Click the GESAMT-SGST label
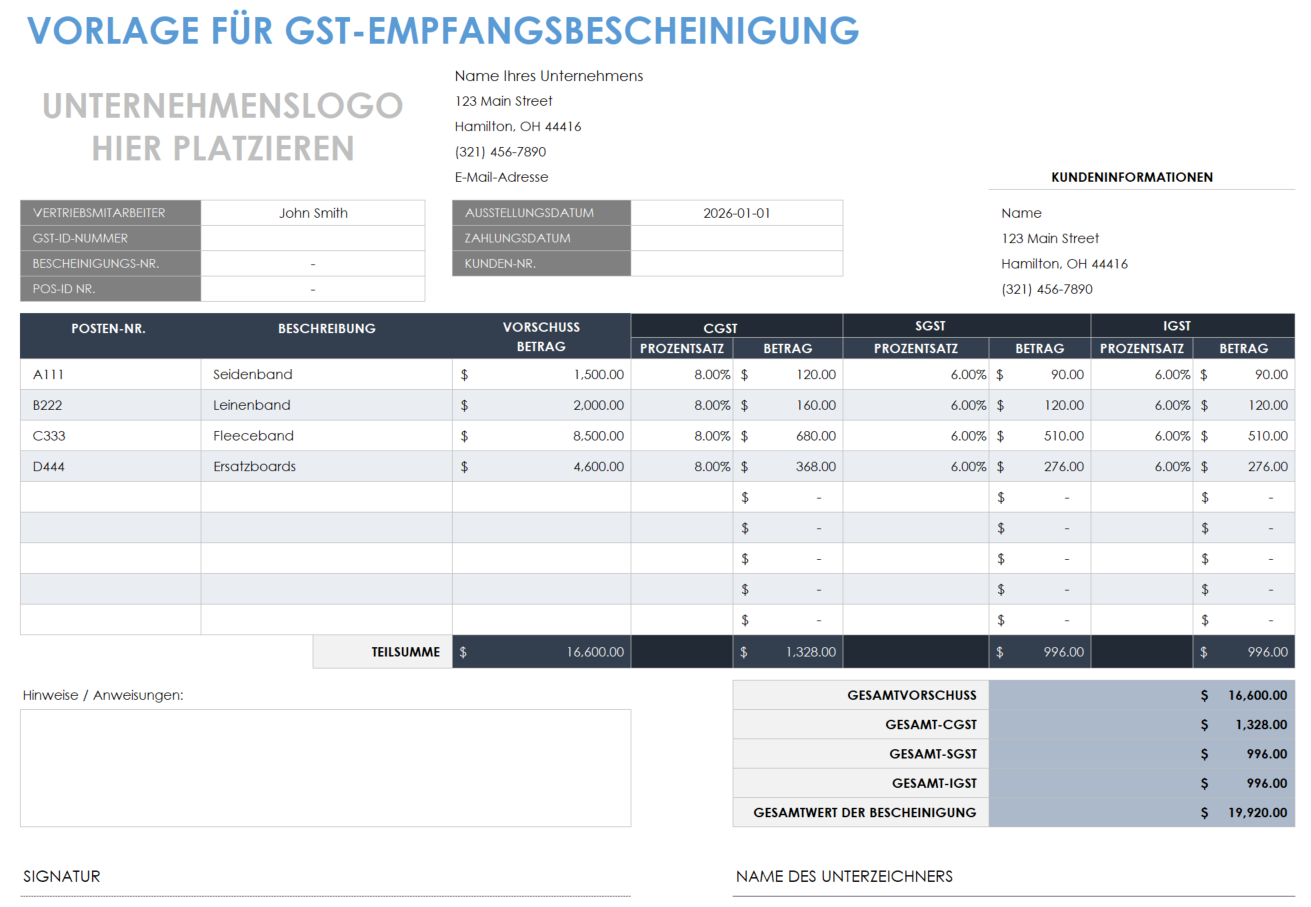1311x907 pixels. (933, 753)
